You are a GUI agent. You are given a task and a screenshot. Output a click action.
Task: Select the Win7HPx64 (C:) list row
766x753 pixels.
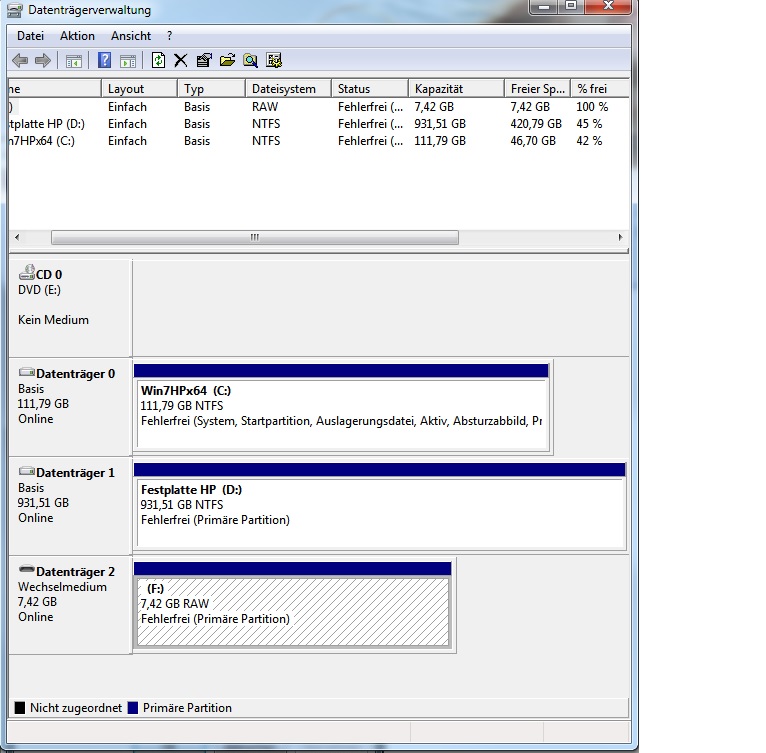(319, 141)
